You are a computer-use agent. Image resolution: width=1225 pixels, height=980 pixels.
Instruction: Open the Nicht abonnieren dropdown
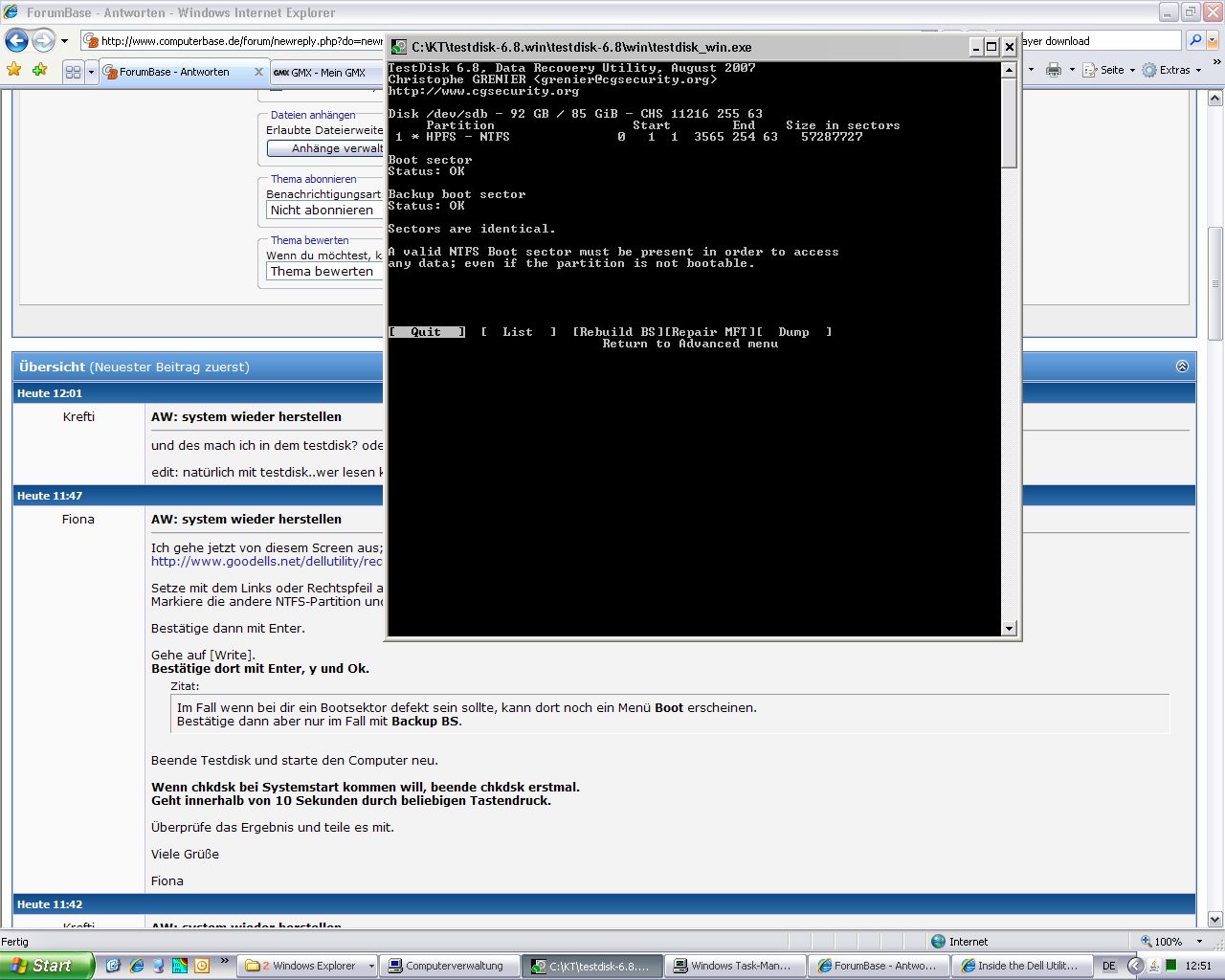coord(324,210)
